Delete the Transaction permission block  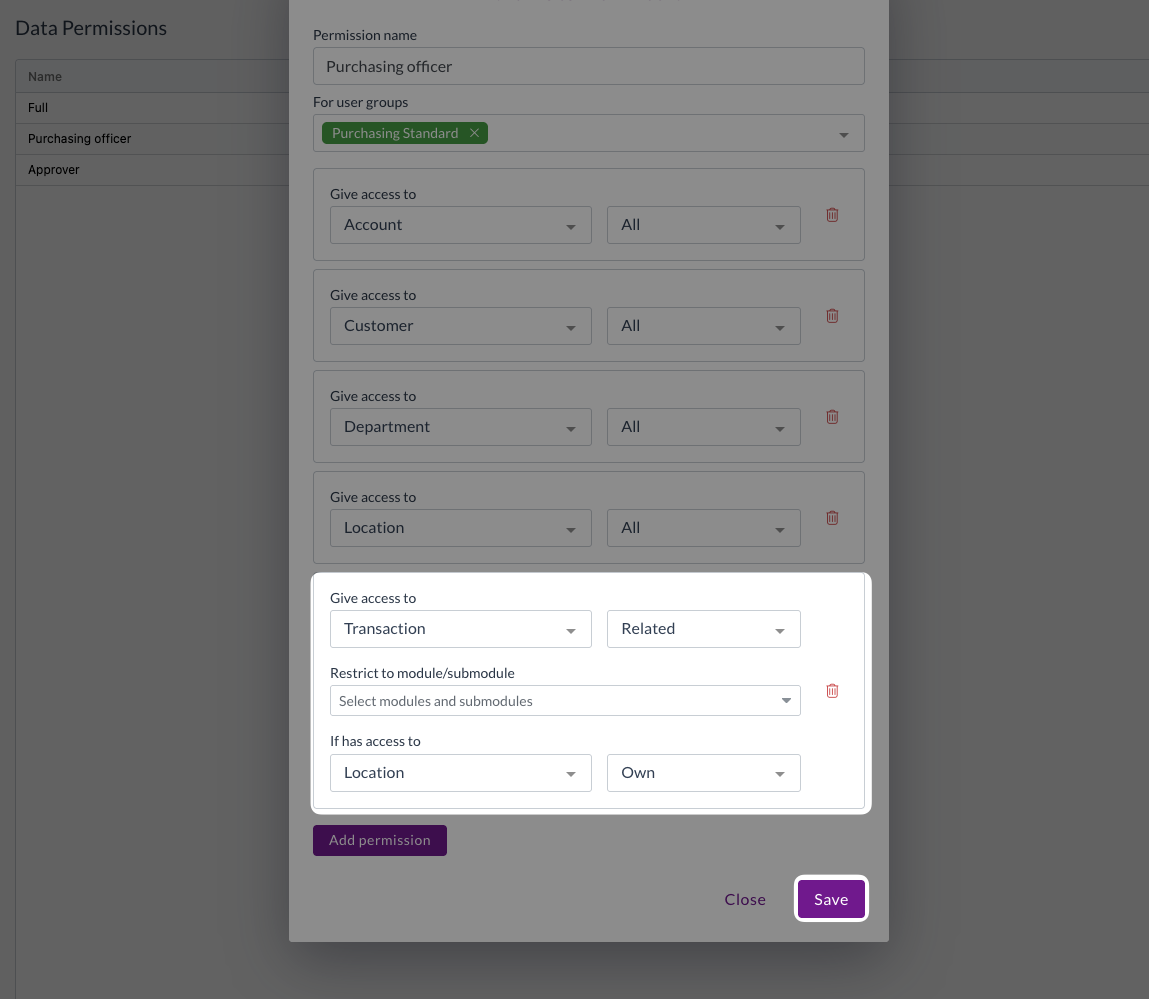831,691
